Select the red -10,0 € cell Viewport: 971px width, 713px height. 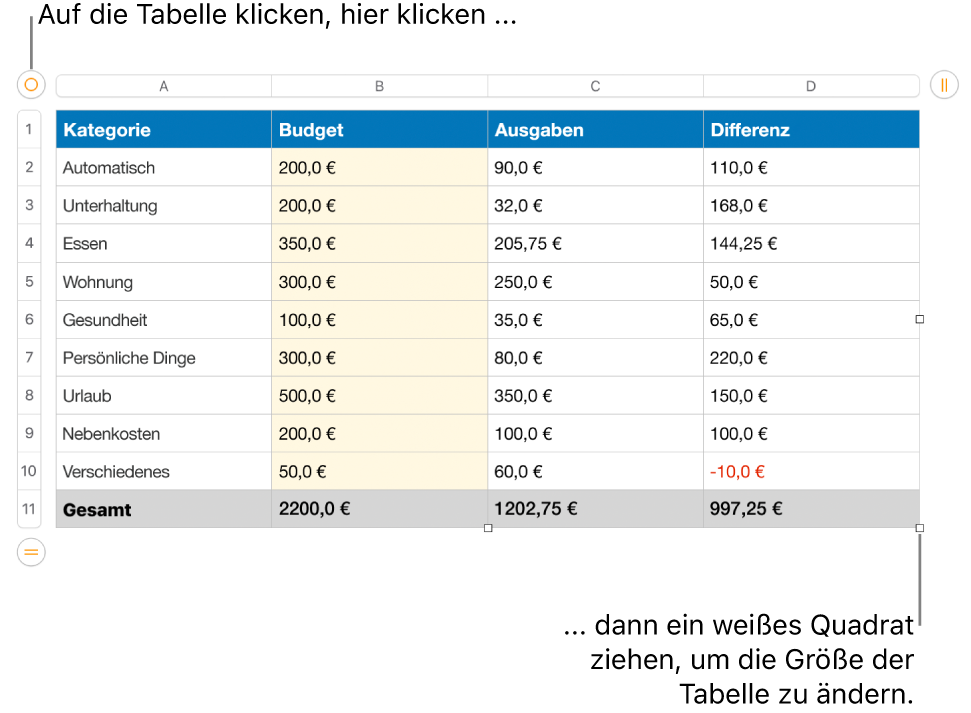pyautogui.click(x=811, y=471)
